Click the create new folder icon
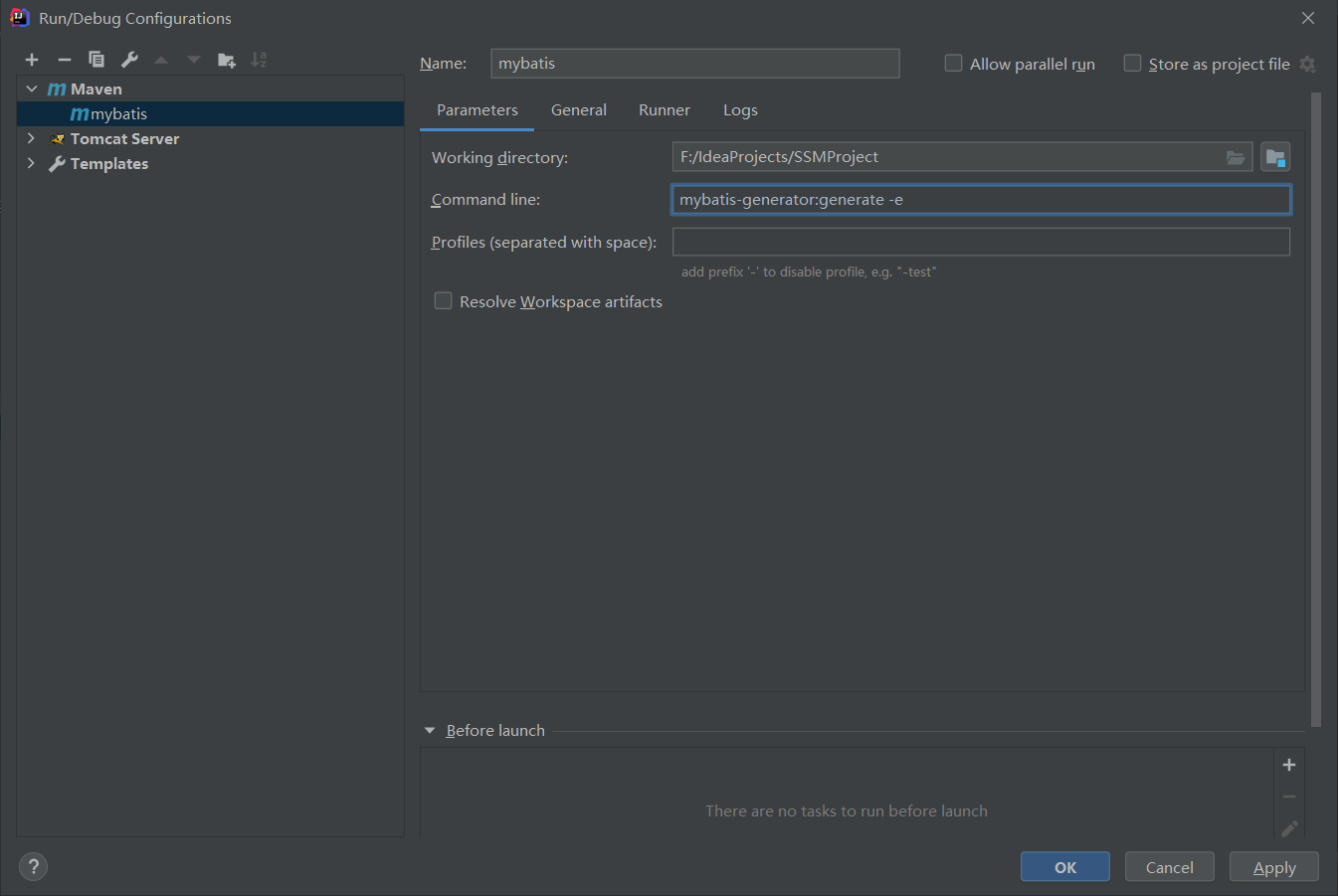 [227, 60]
